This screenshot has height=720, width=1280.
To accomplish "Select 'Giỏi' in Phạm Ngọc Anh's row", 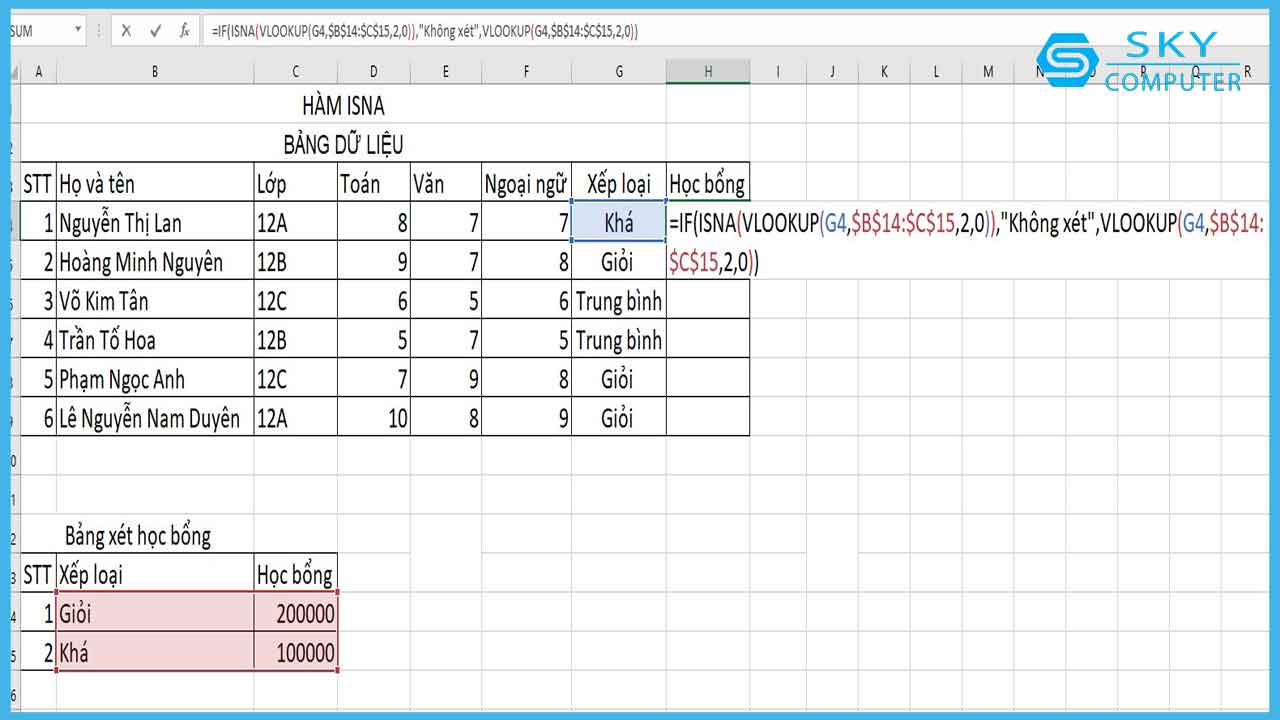I will (x=619, y=379).
